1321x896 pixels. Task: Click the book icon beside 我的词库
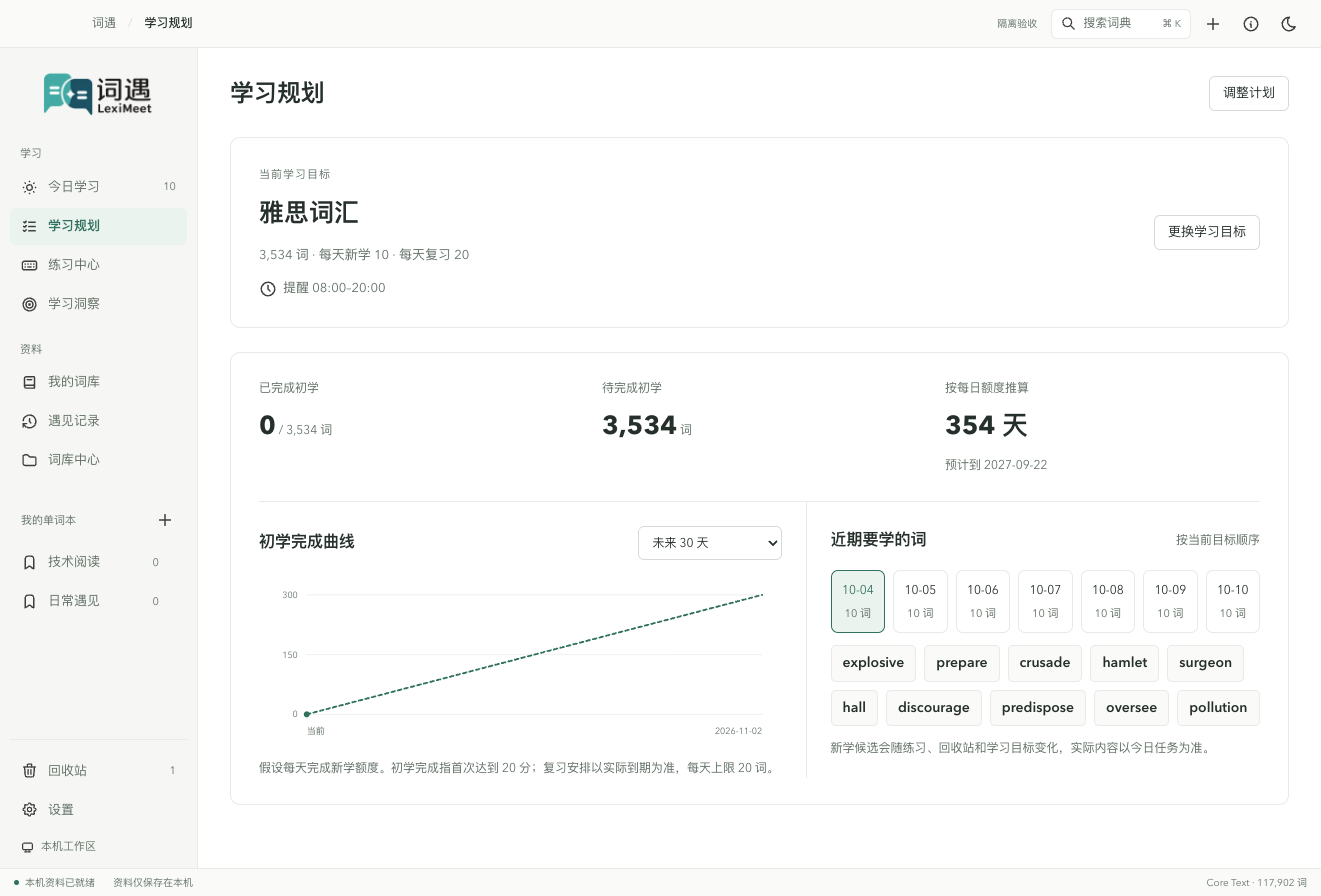click(x=29, y=382)
